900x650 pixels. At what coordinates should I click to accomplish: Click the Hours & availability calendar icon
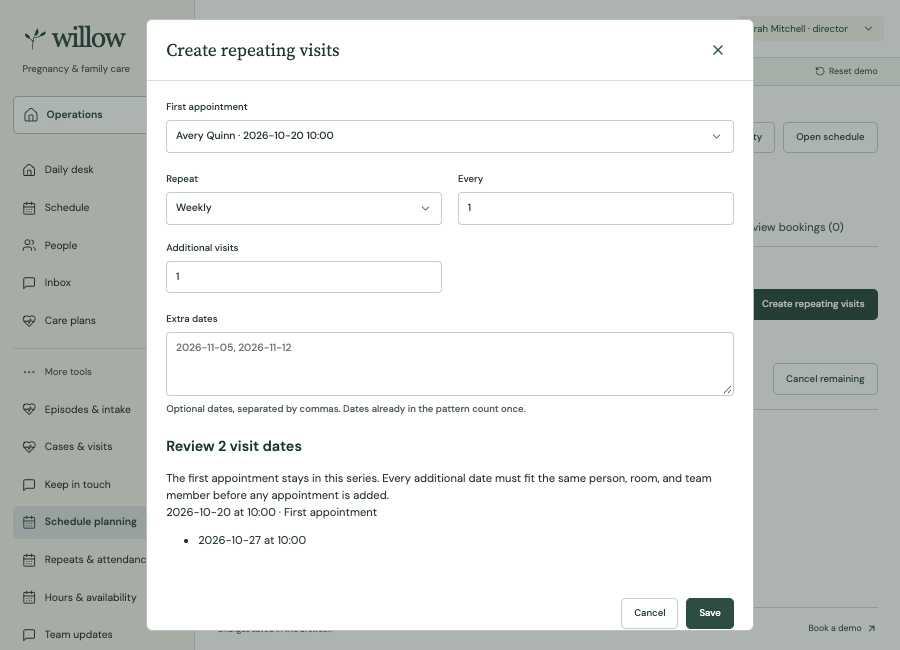(29, 598)
